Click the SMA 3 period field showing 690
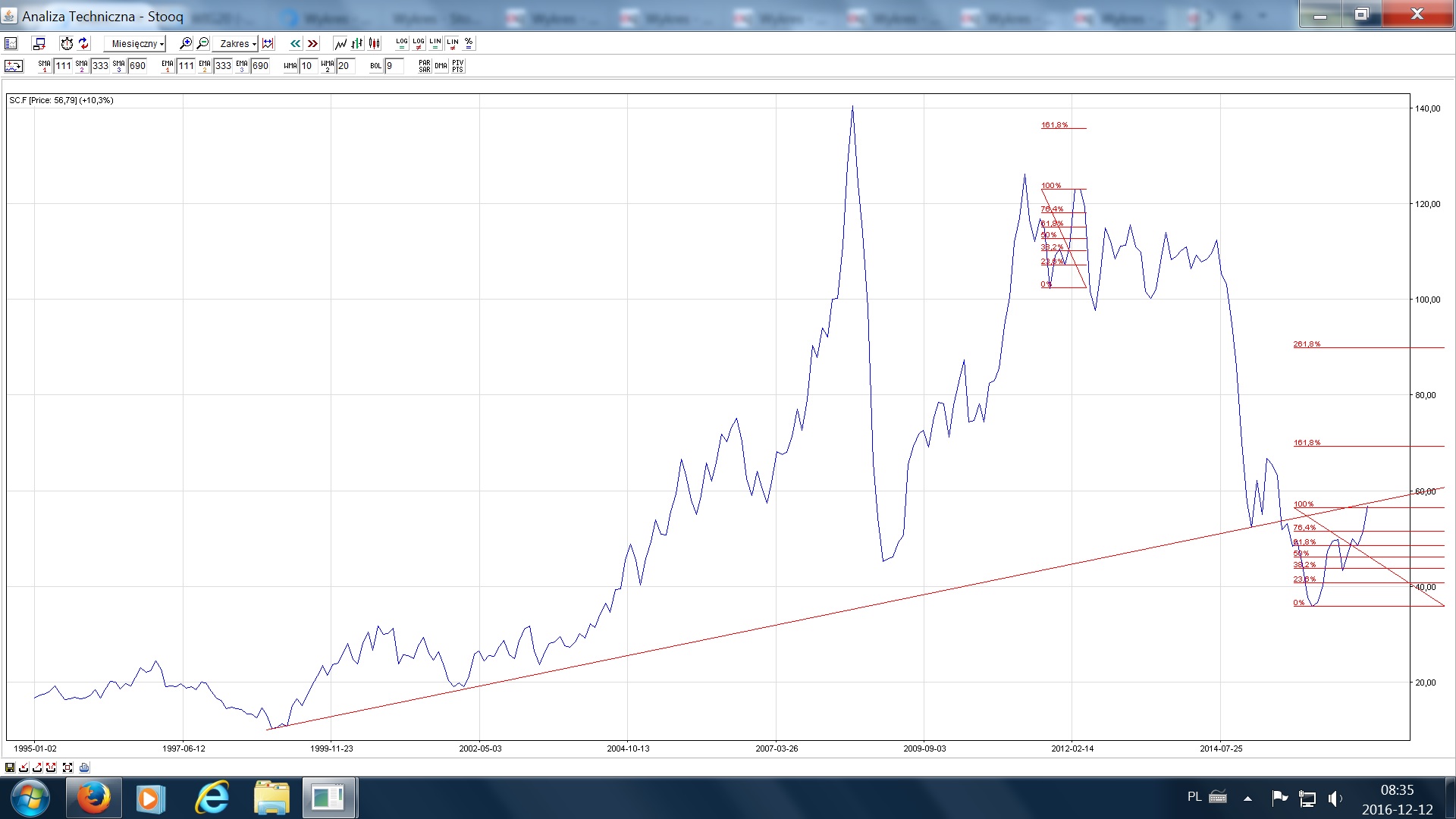Viewport: 1456px width, 819px height. pyautogui.click(x=137, y=67)
